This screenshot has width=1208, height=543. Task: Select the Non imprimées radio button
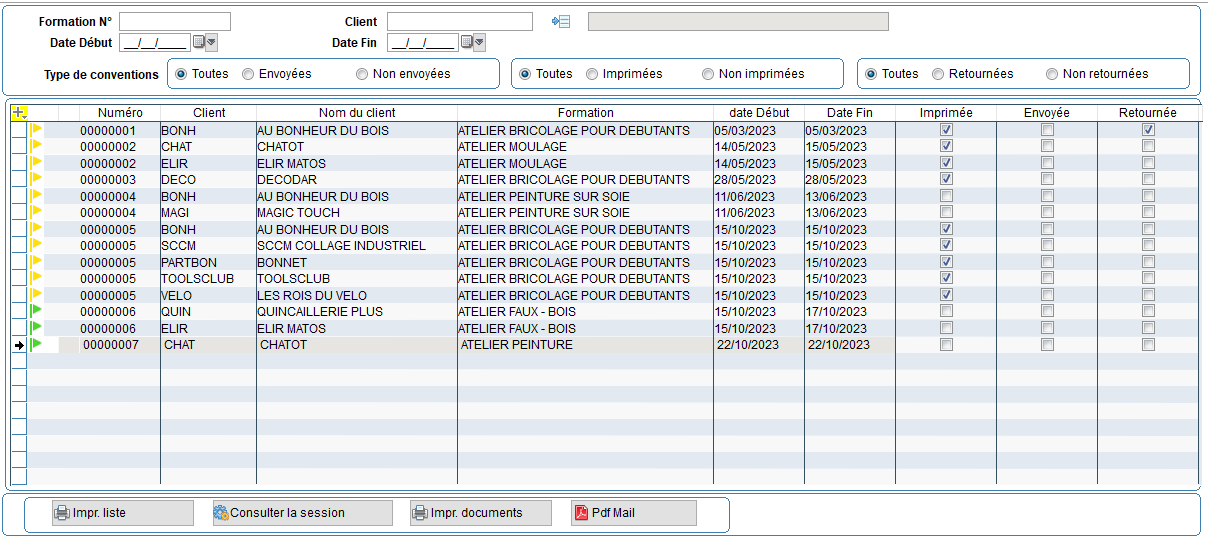(708, 74)
